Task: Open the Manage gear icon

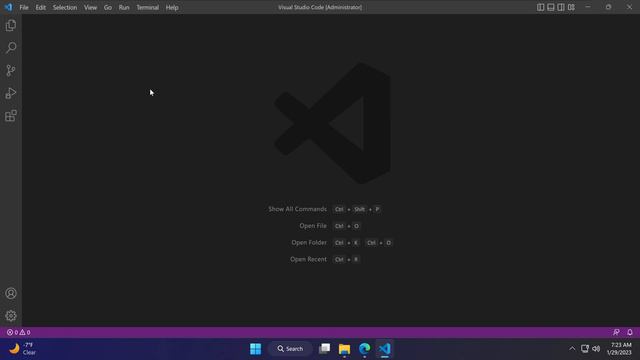Action: (x=11, y=316)
